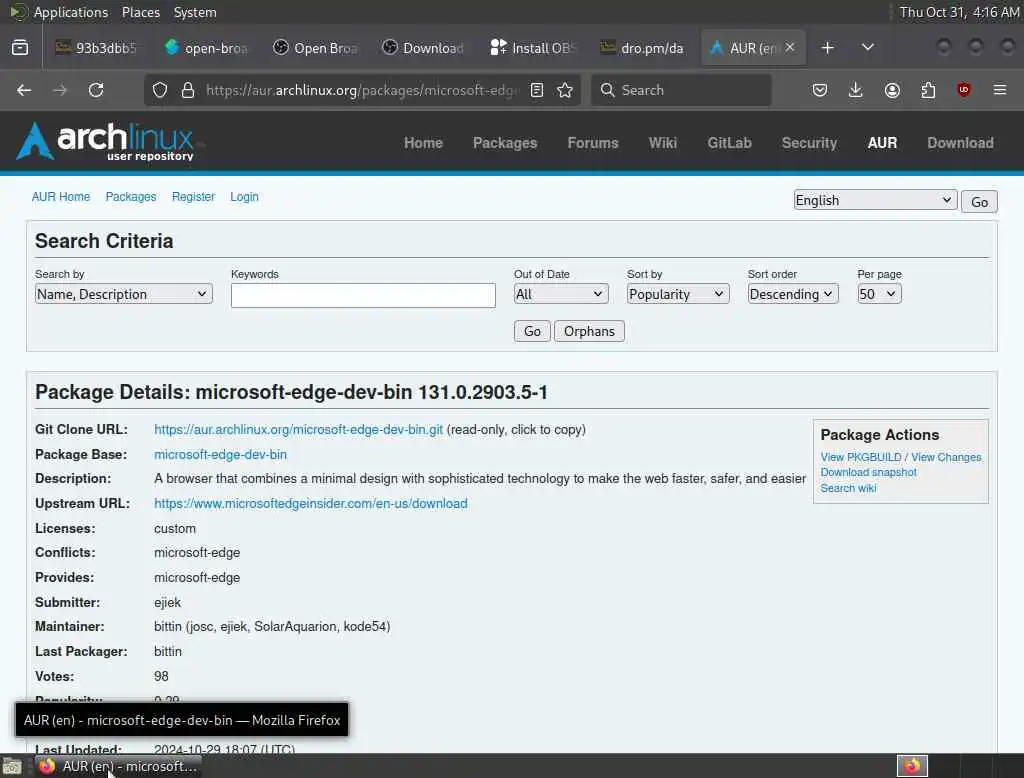Image resolution: width=1024 pixels, height=778 pixels.
Task: Open the System menu
Action: (195, 12)
